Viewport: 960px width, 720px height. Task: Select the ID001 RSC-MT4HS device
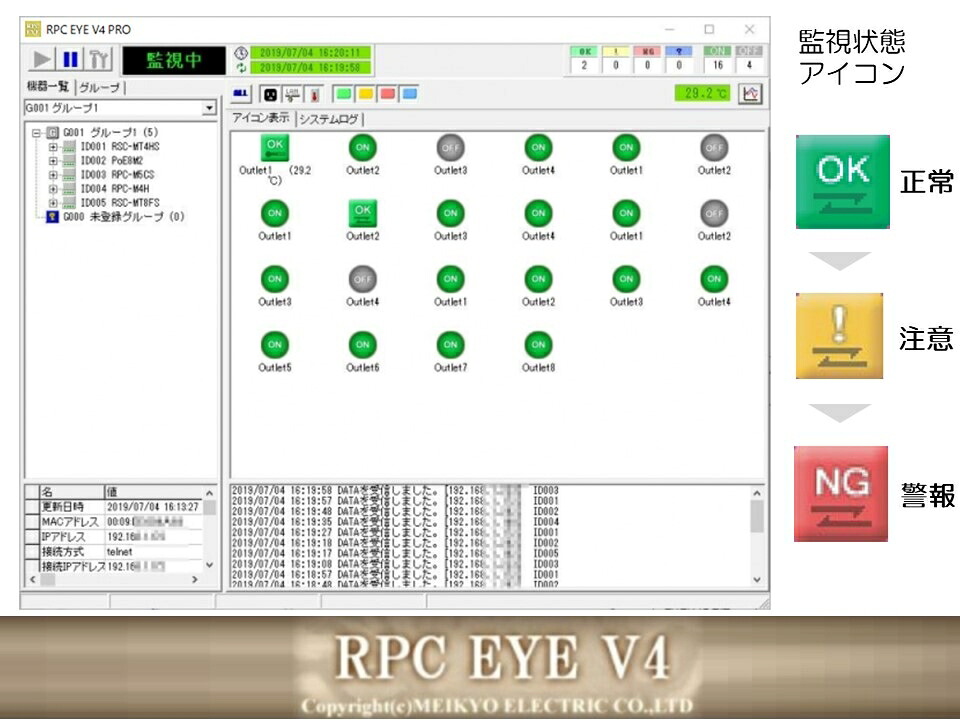(120, 147)
